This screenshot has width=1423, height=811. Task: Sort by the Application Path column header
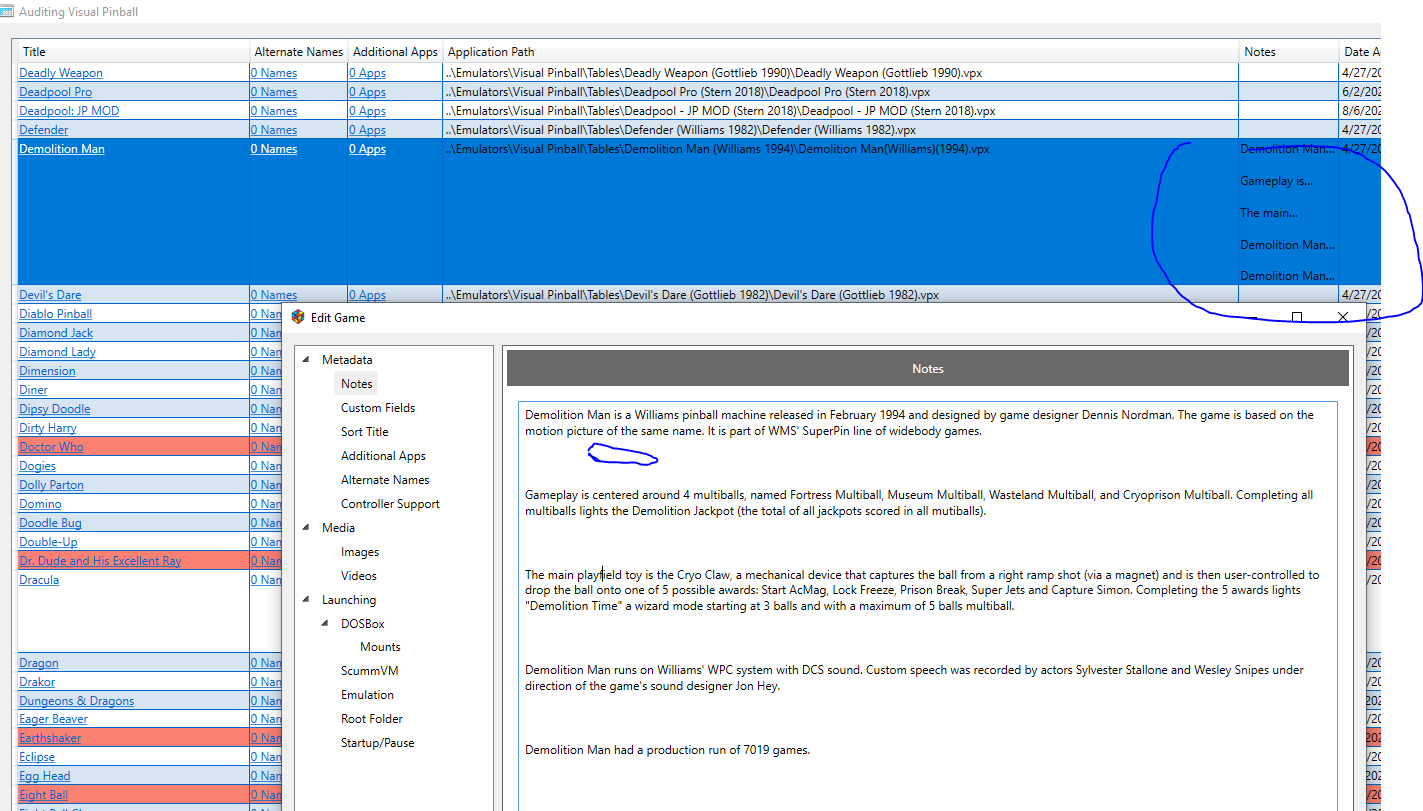pos(840,52)
